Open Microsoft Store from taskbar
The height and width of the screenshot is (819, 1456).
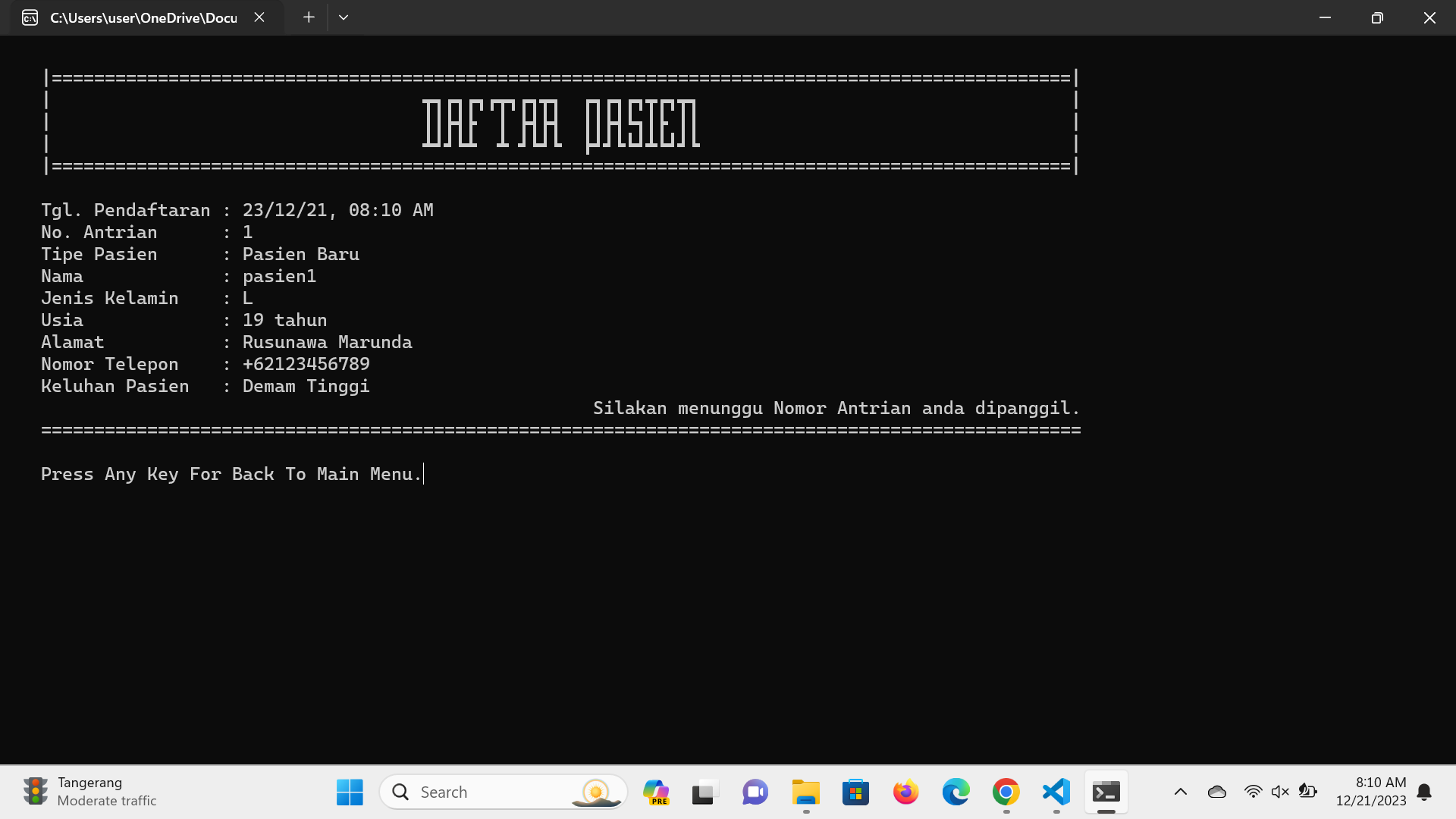(855, 792)
